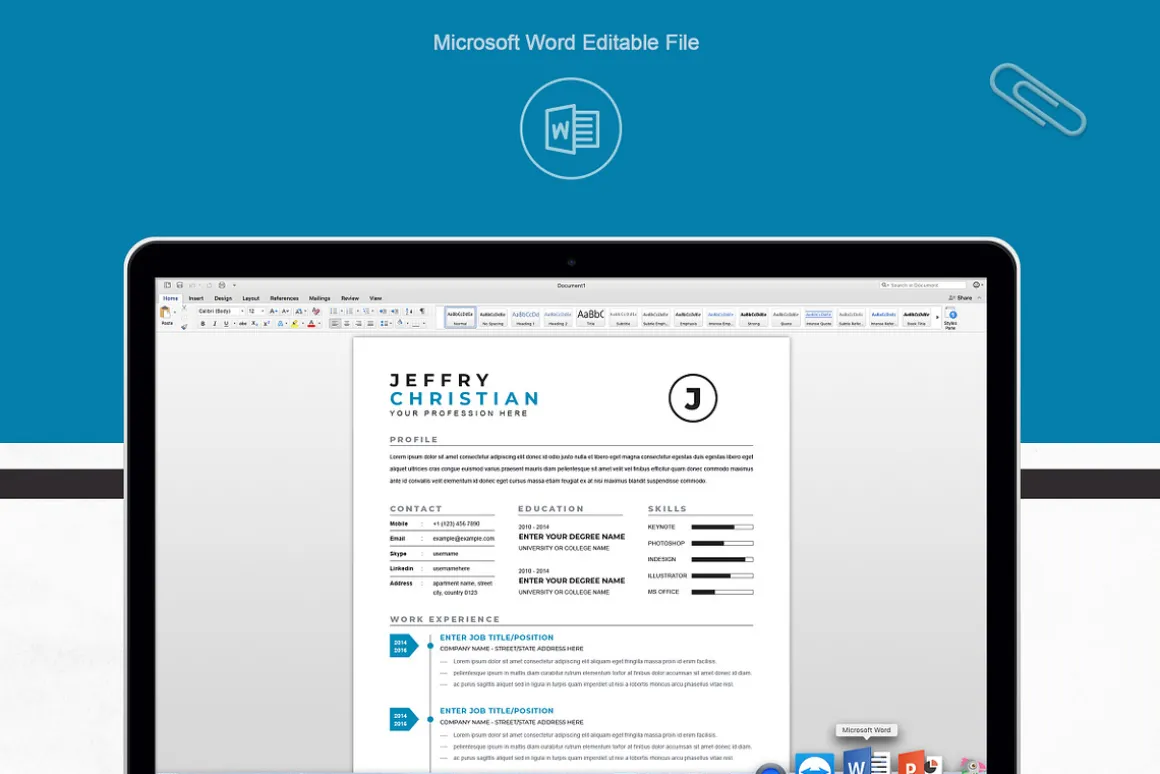Open the References tab
1160x774 pixels.
(284, 298)
